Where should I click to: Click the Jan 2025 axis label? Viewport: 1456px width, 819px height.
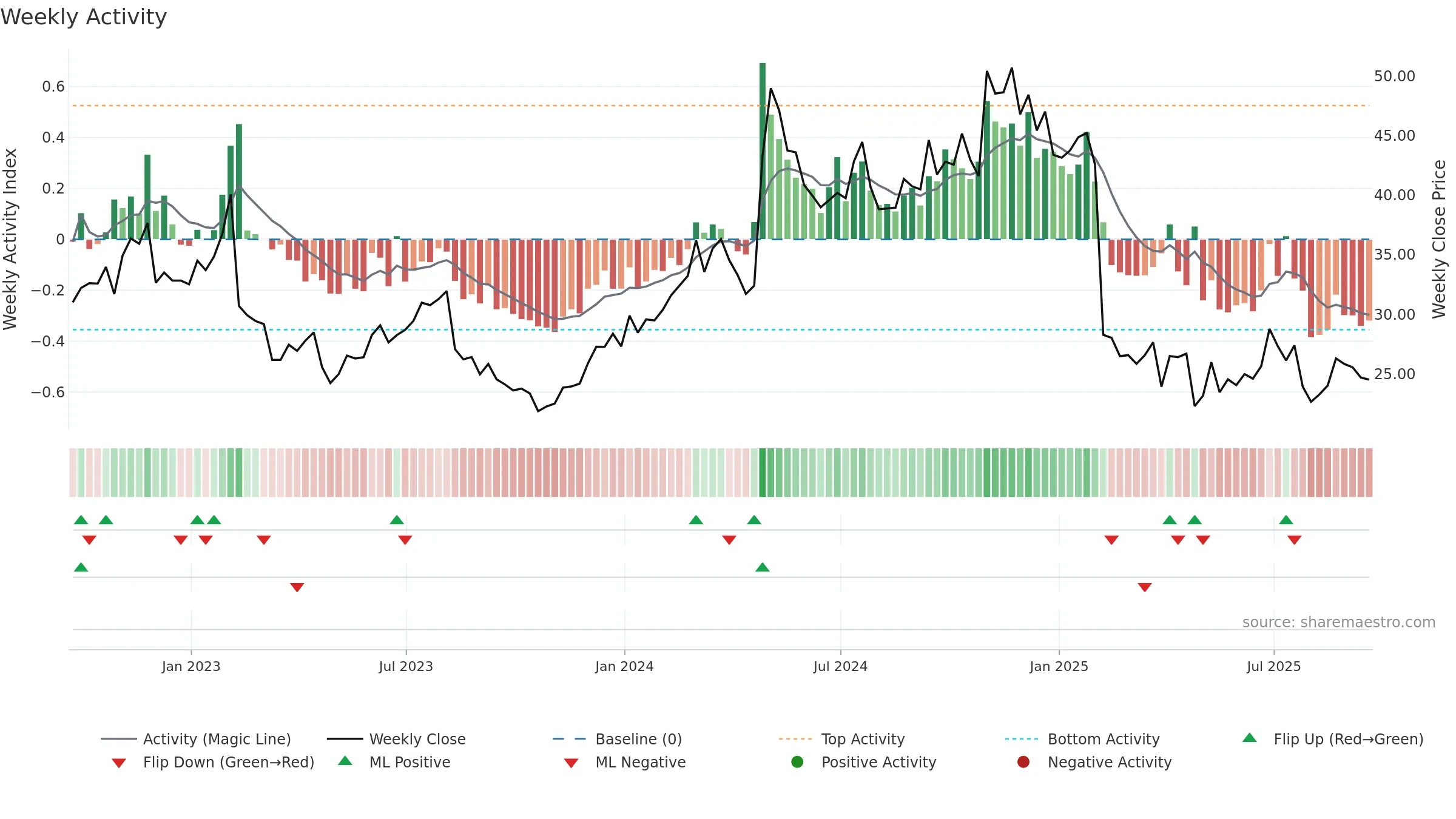1059,666
